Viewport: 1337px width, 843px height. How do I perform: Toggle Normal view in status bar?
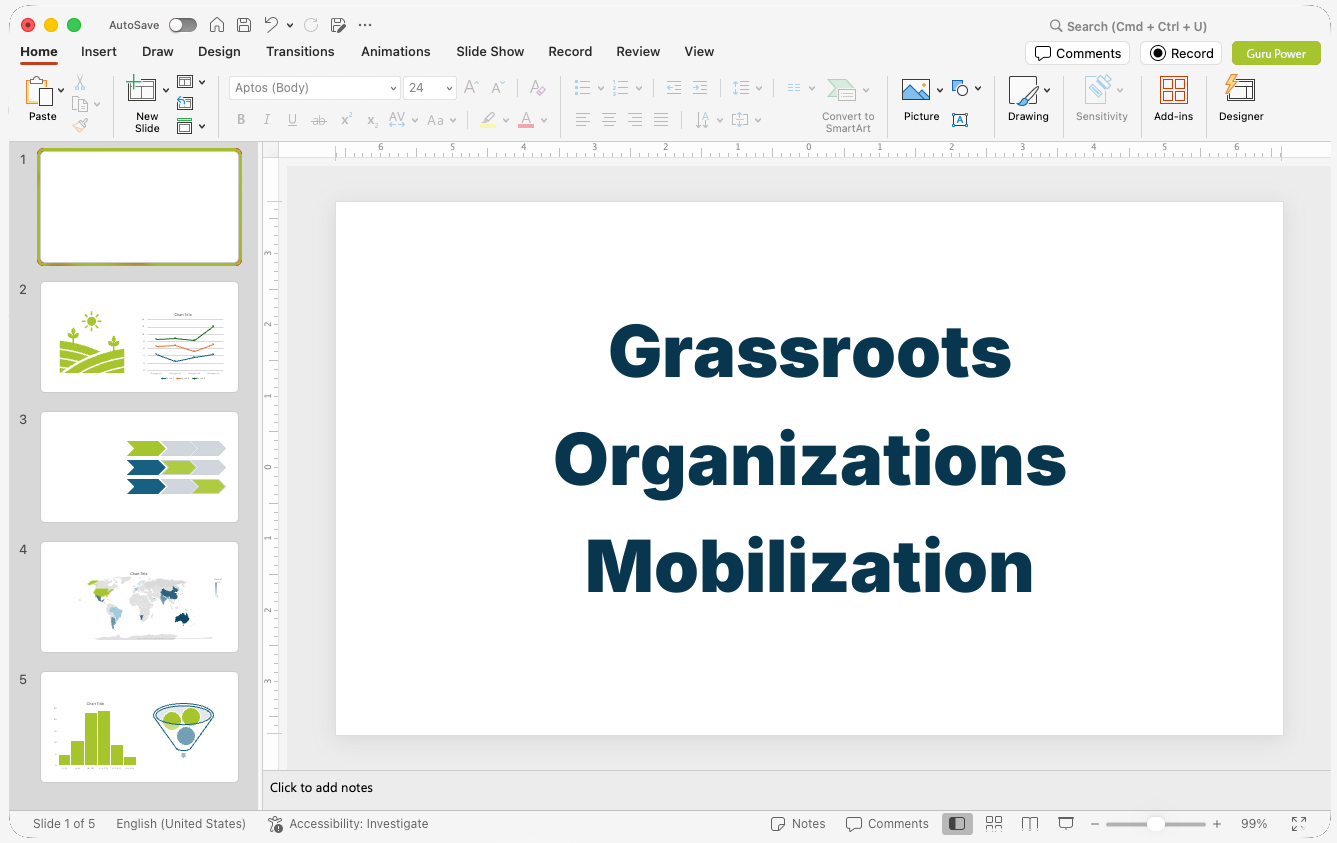pos(957,824)
